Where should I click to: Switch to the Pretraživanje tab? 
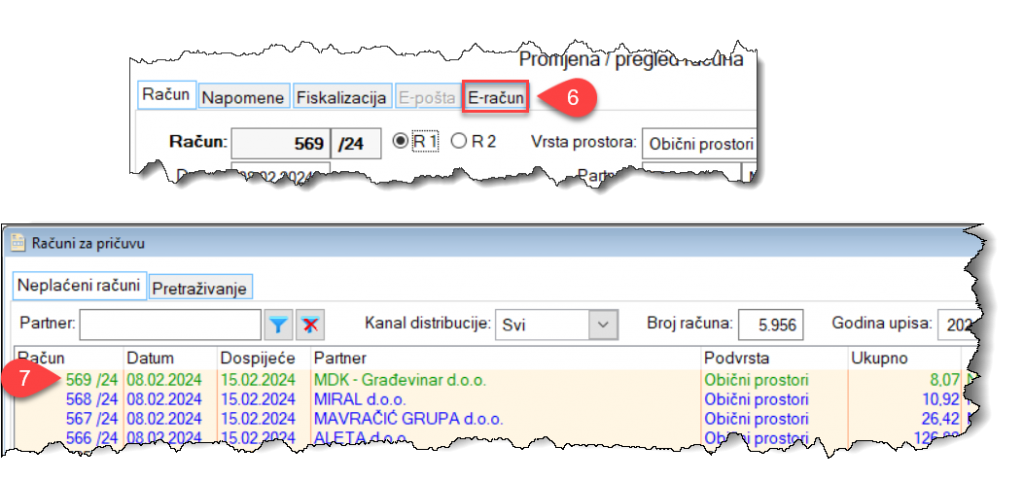[x=200, y=288]
